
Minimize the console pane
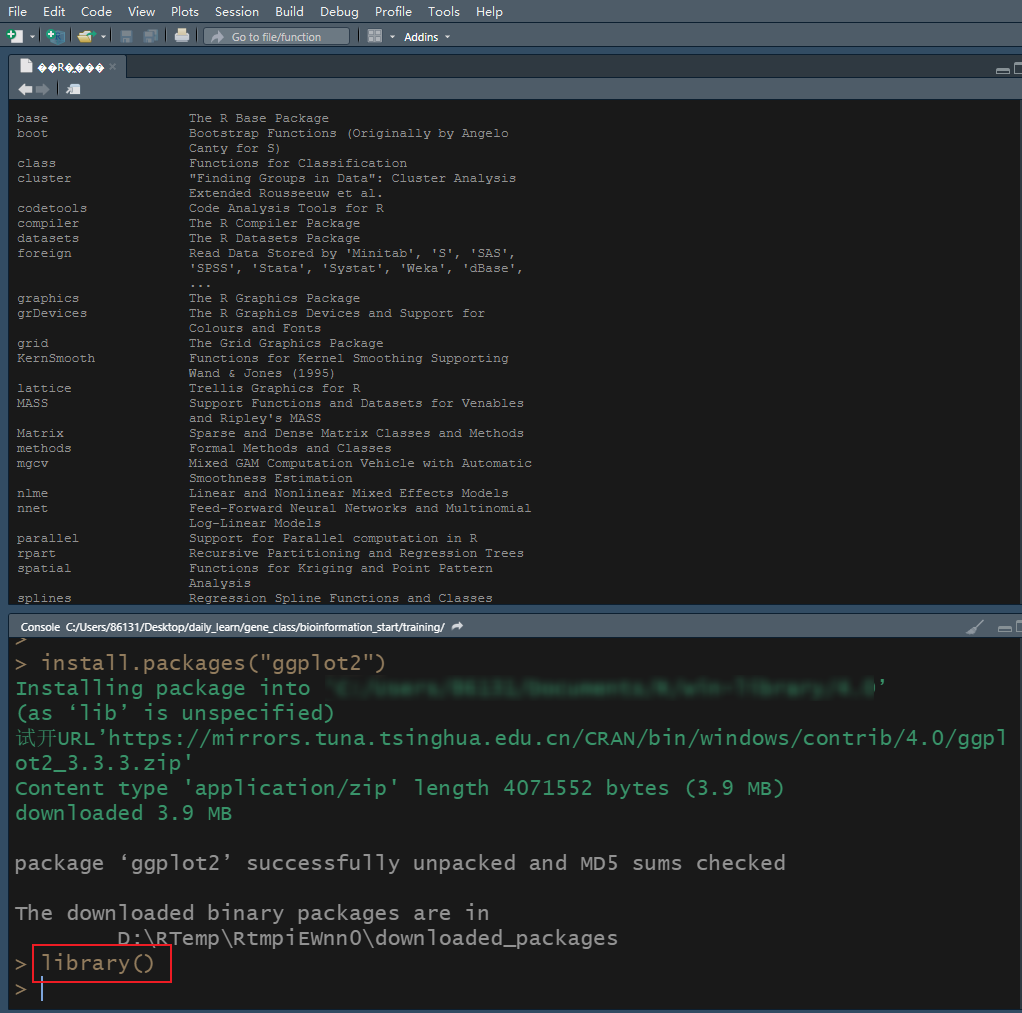click(1004, 628)
